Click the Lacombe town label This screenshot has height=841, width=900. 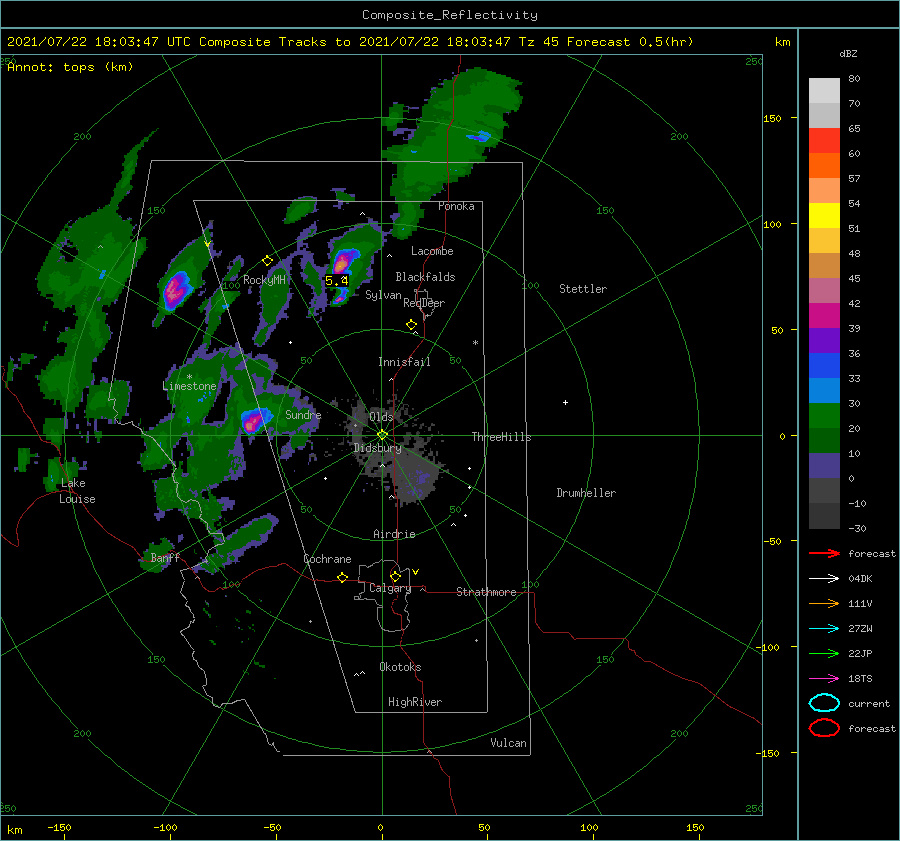[x=432, y=251]
